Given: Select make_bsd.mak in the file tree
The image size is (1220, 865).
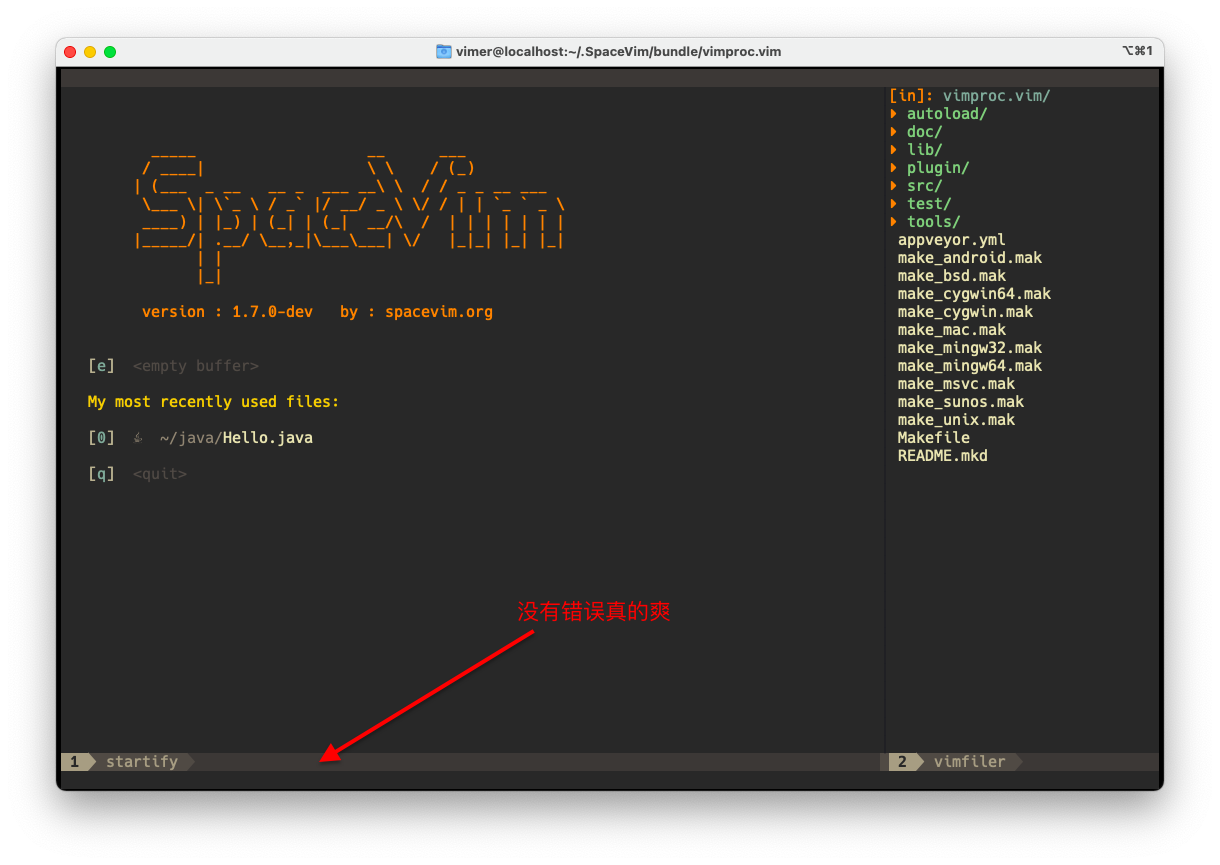Looking at the screenshot, I should click(952, 276).
